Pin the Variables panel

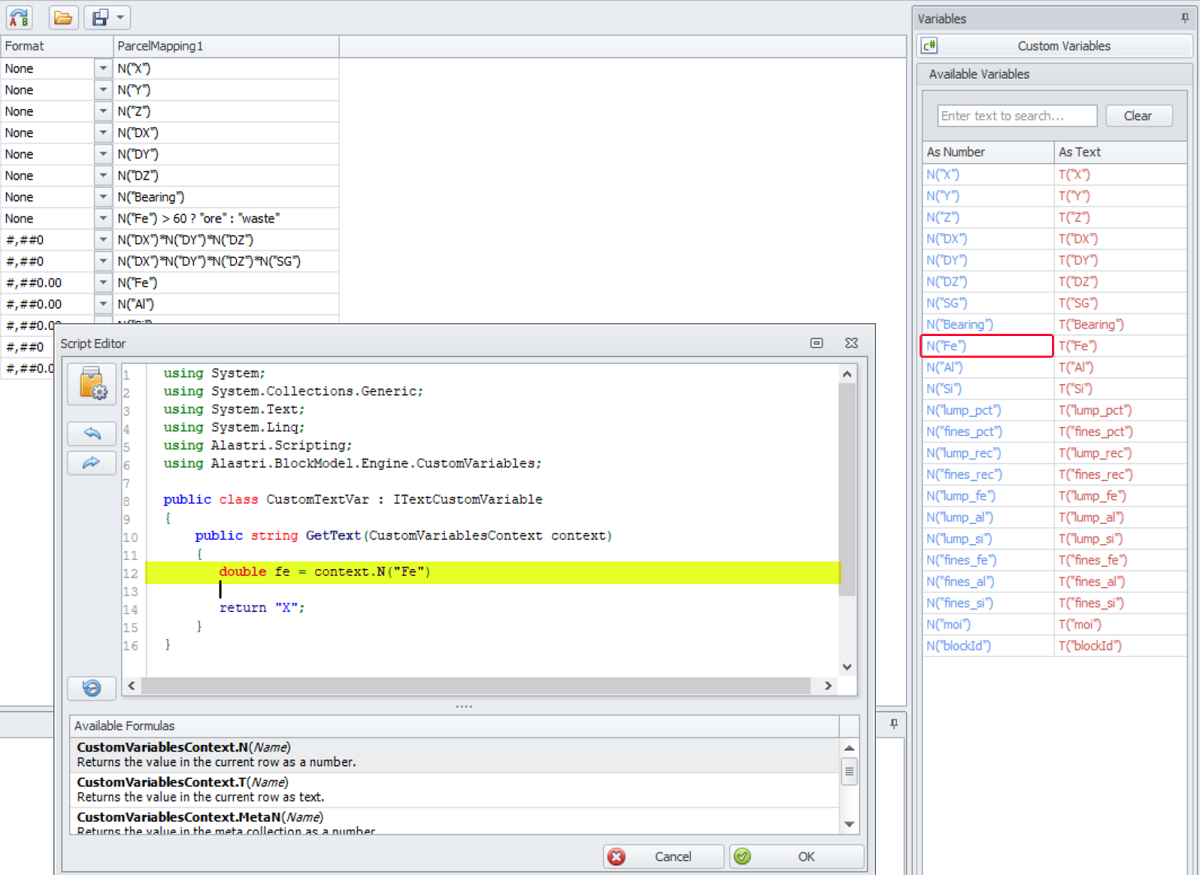[x=1185, y=18]
